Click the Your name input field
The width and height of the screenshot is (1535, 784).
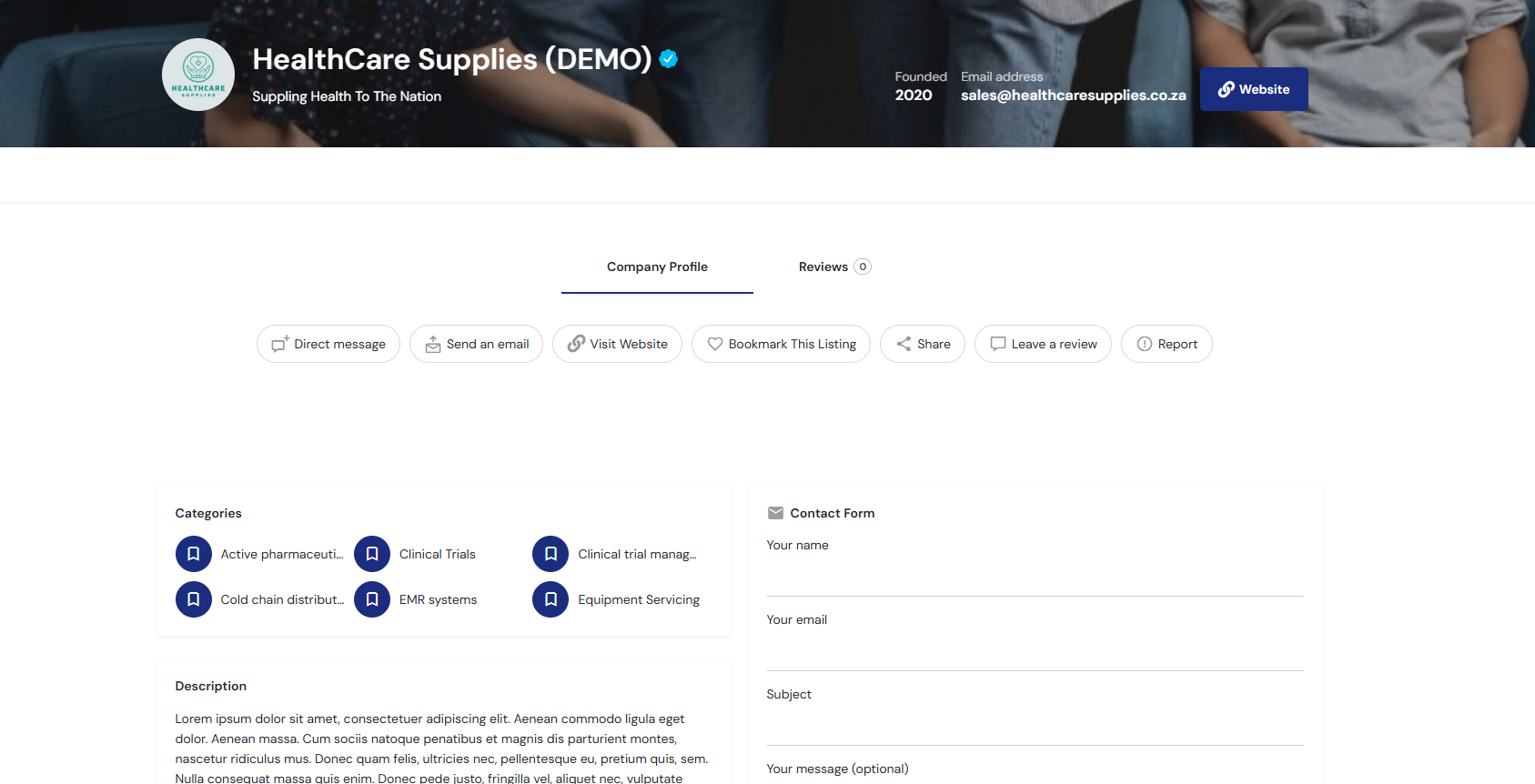[1035, 578]
